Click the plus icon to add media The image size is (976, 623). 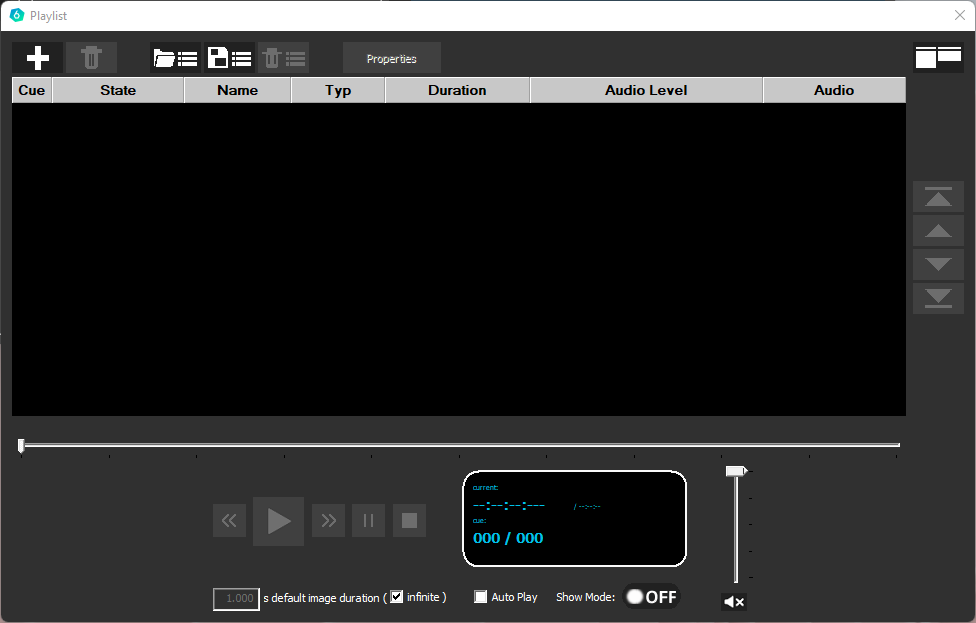click(x=38, y=58)
